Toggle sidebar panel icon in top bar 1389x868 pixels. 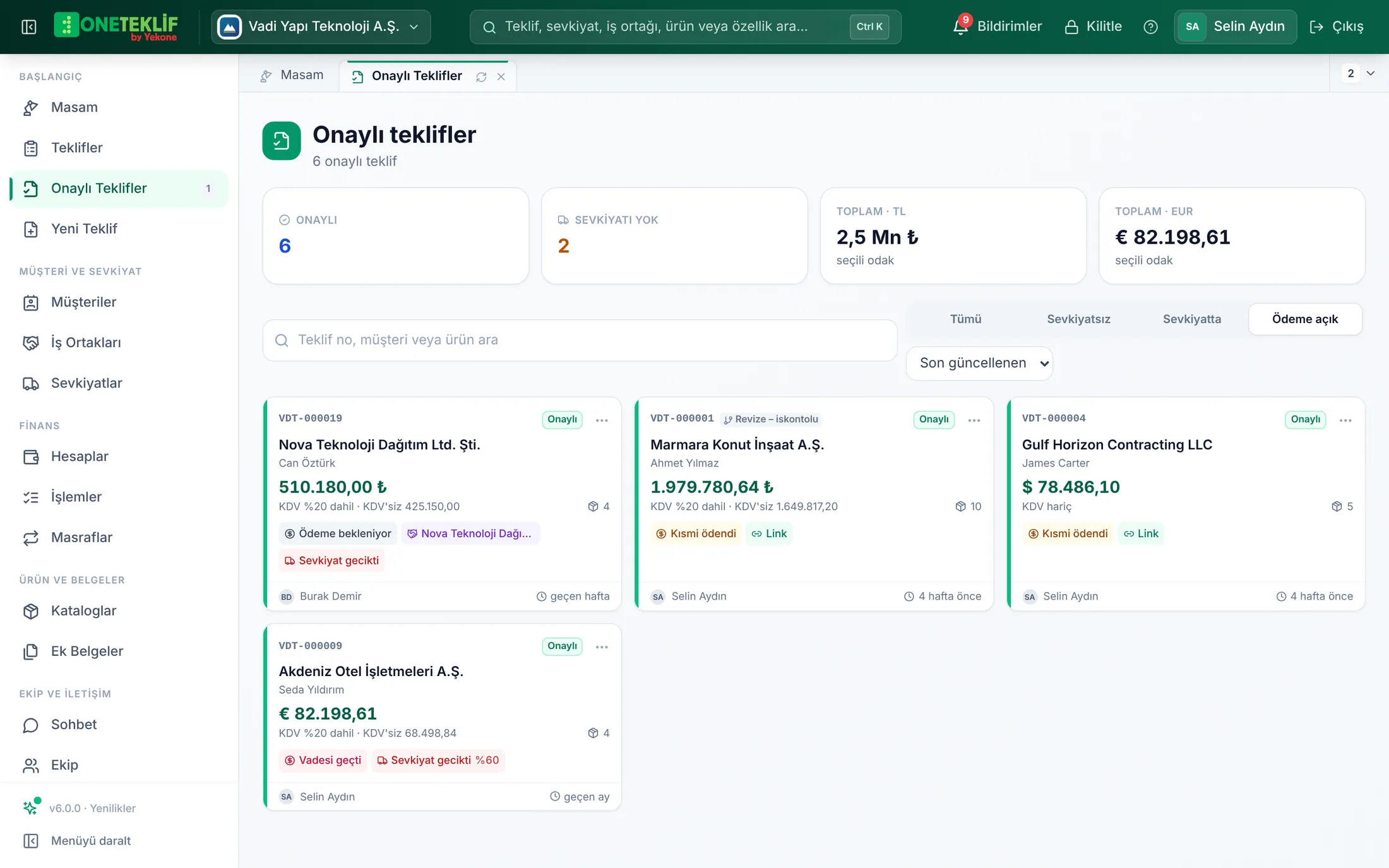click(29, 27)
